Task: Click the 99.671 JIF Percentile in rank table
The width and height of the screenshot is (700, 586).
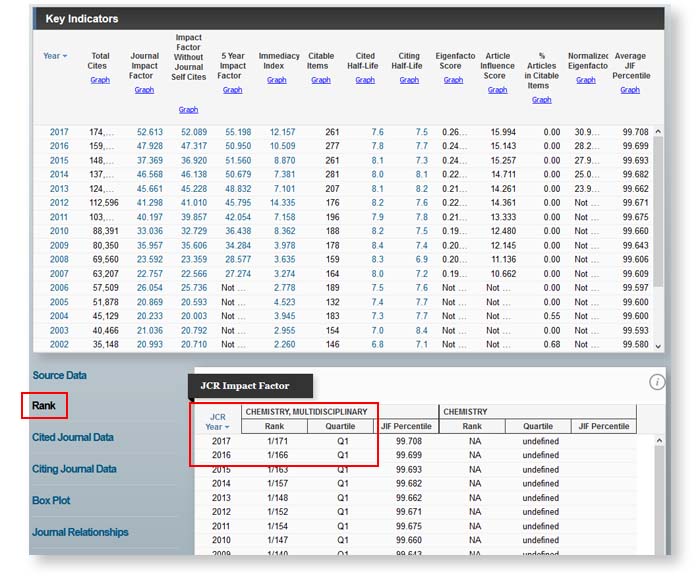Action: pos(408,512)
